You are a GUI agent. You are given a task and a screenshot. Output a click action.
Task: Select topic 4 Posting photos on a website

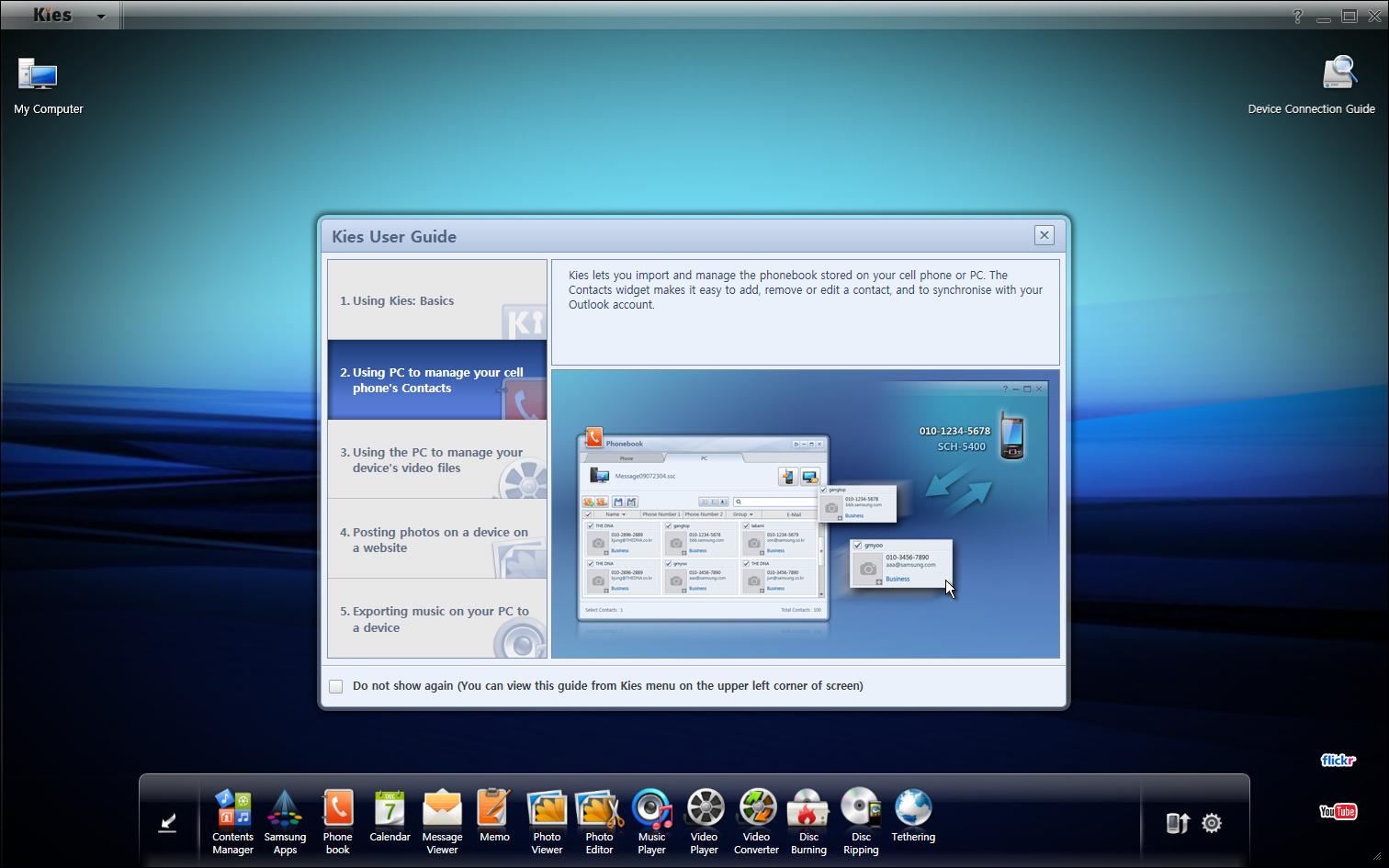pyautogui.click(x=437, y=539)
